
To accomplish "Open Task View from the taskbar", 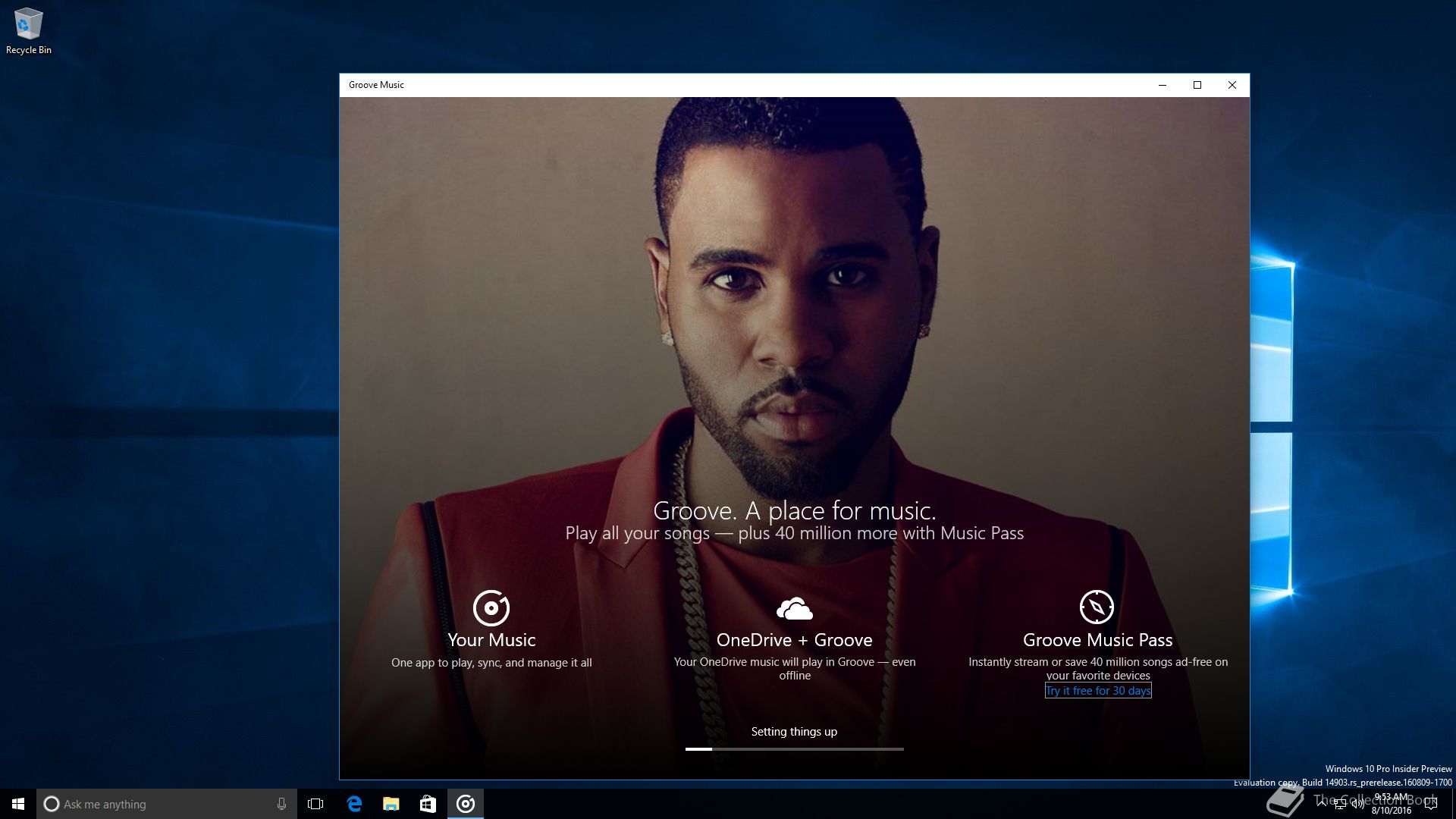I will click(x=315, y=804).
